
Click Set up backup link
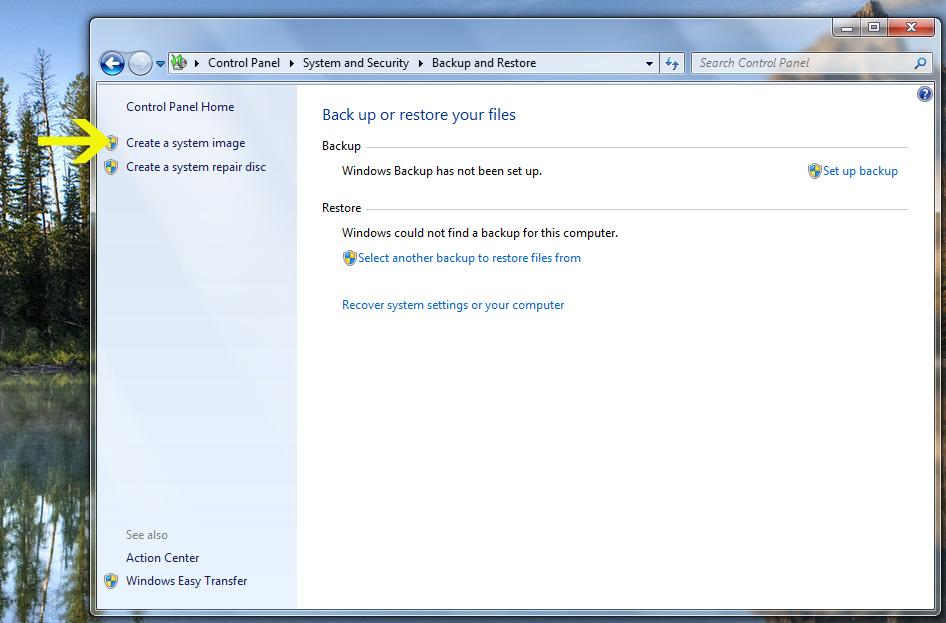pos(860,171)
